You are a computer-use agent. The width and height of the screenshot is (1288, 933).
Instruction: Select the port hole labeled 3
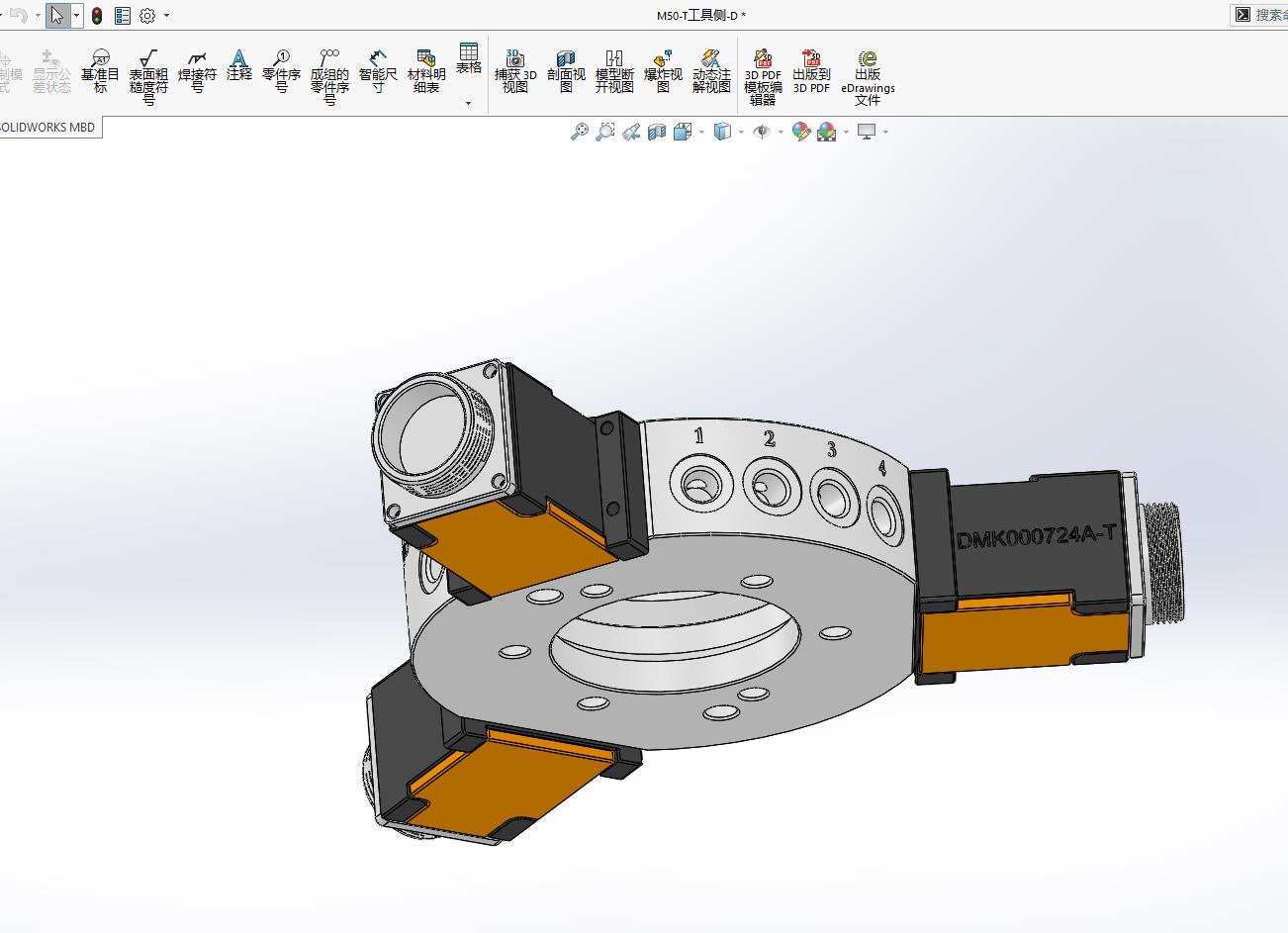coord(834,496)
